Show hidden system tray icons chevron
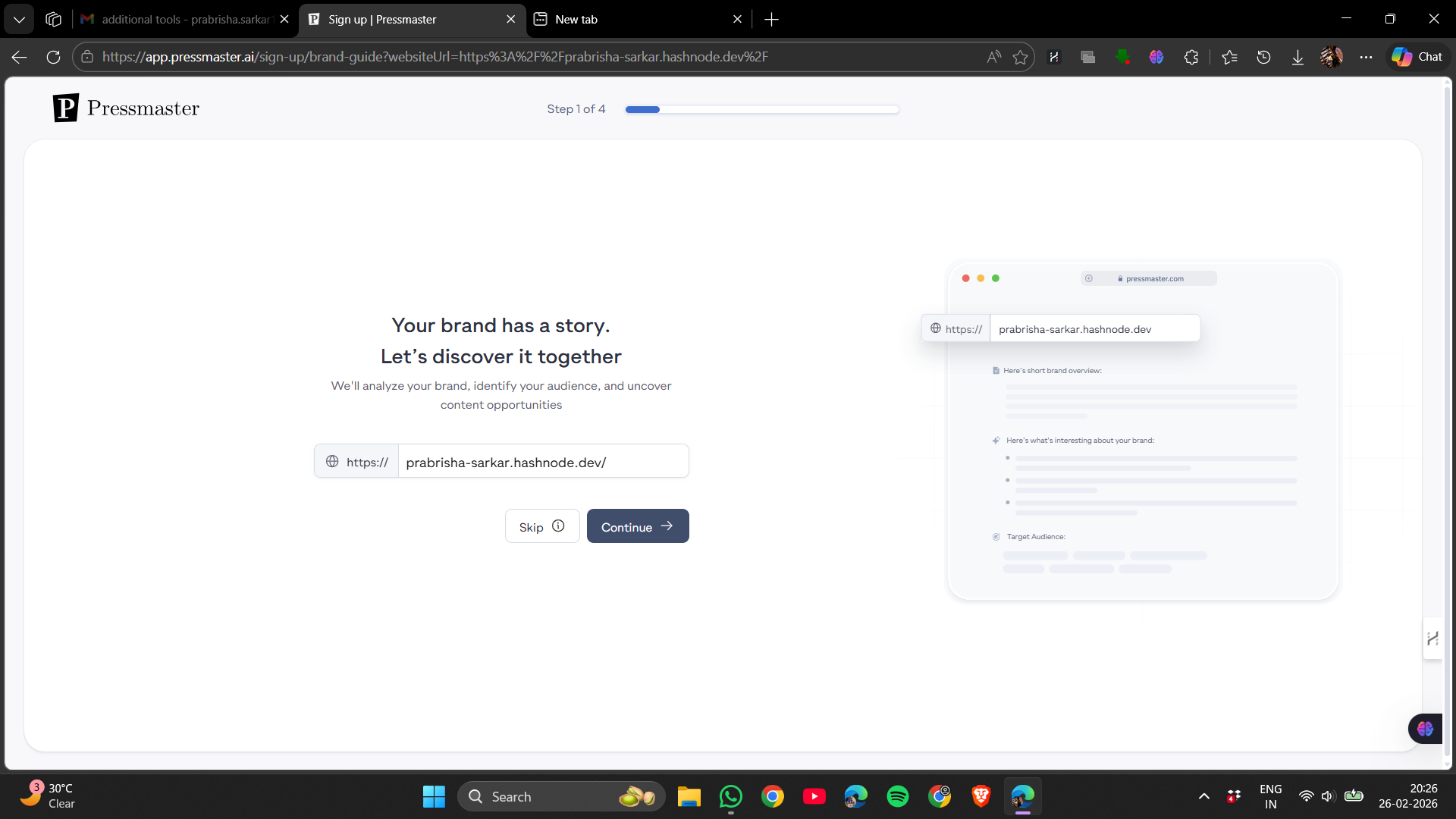1456x819 pixels. pyautogui.click(x=1203, y=796)
